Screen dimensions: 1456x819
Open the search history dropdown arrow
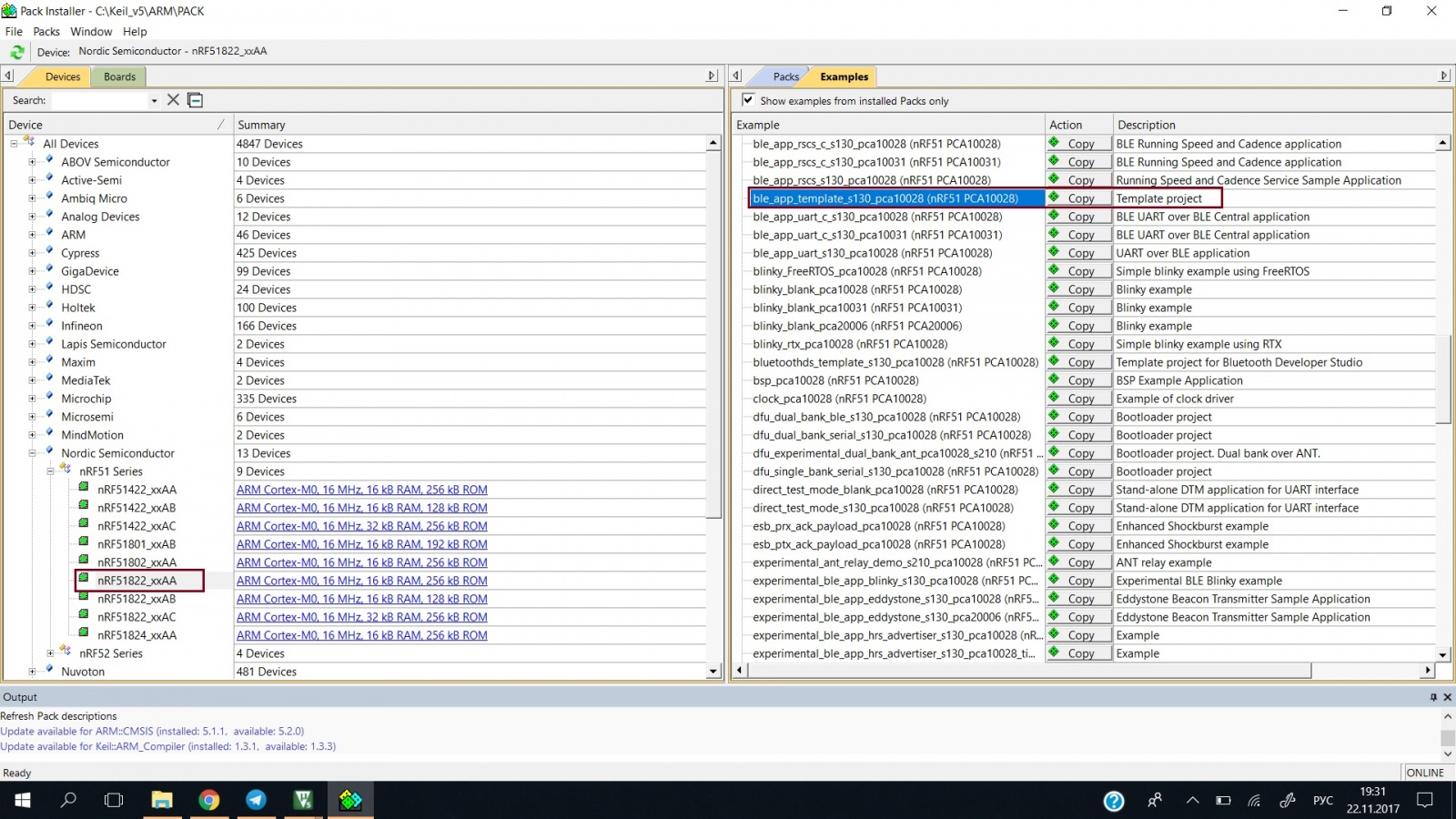[x=154, y=101]
